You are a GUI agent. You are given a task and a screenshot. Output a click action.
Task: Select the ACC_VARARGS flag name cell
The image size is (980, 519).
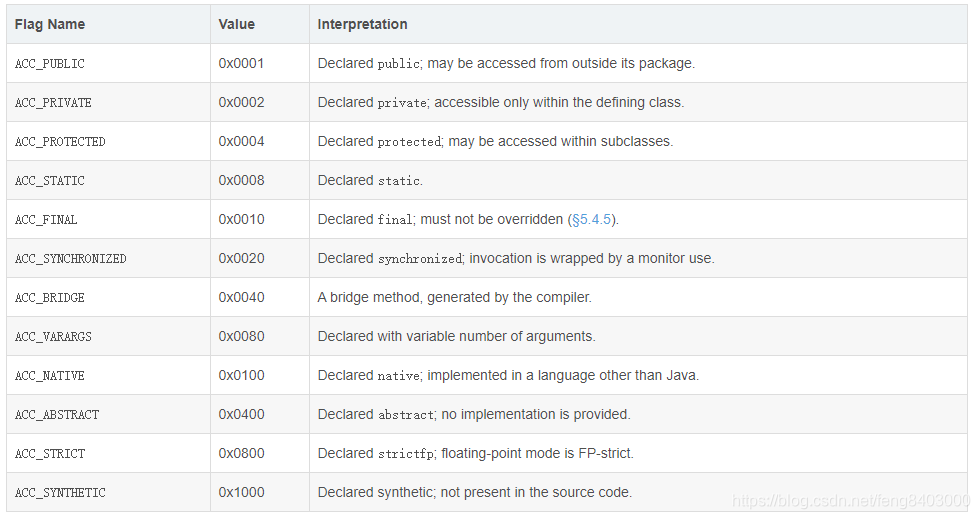108,336
